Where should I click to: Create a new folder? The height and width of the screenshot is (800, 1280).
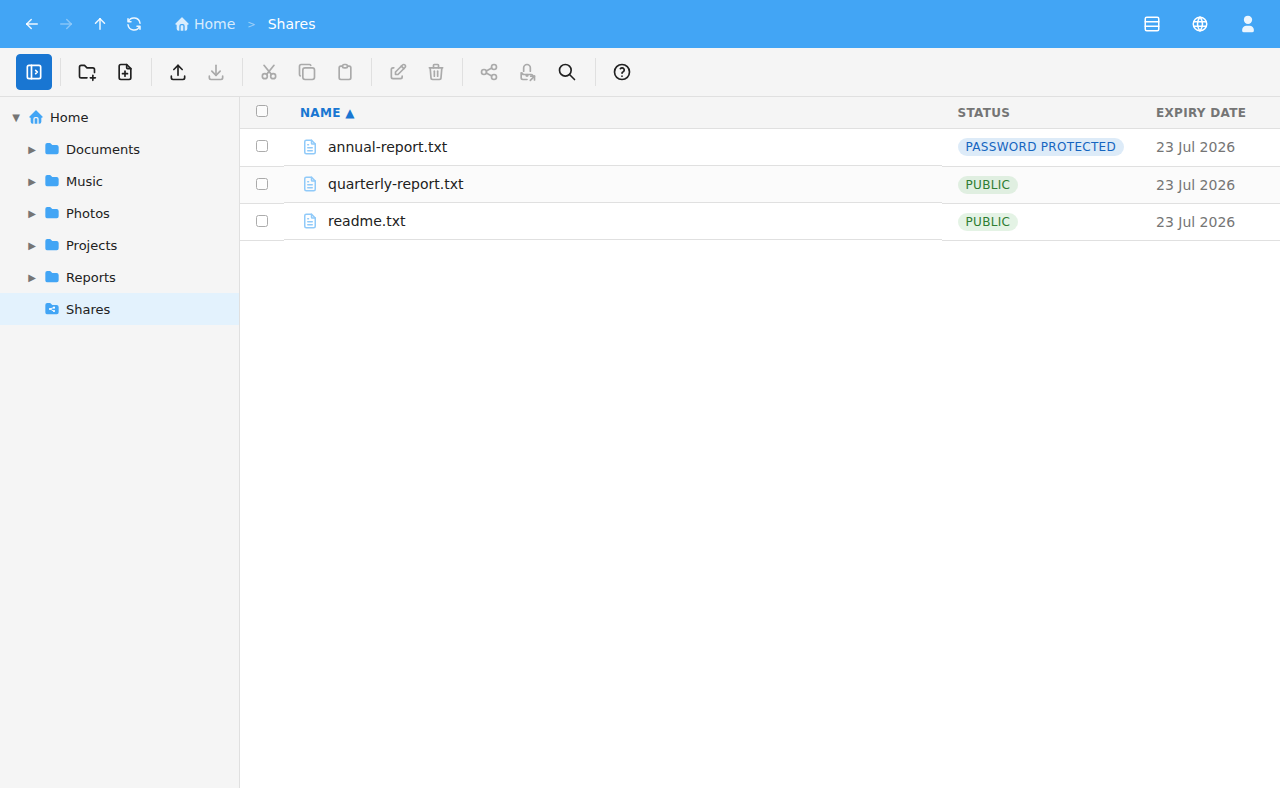tap(87, 72)
